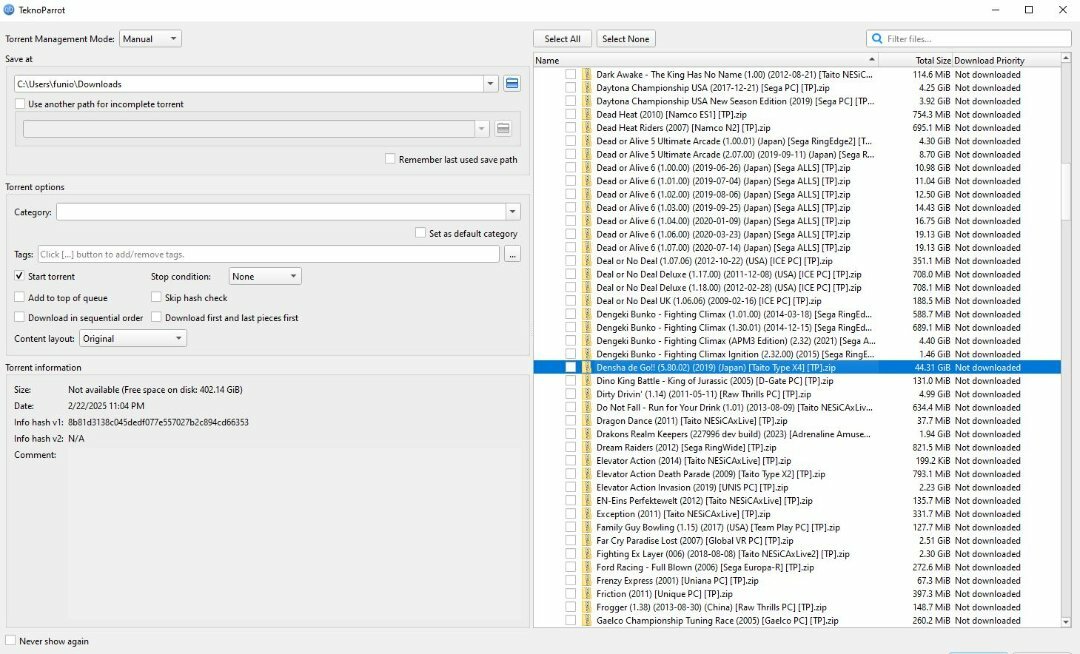Click the TeknoParrot app icon in title bar

coord(9,10)
